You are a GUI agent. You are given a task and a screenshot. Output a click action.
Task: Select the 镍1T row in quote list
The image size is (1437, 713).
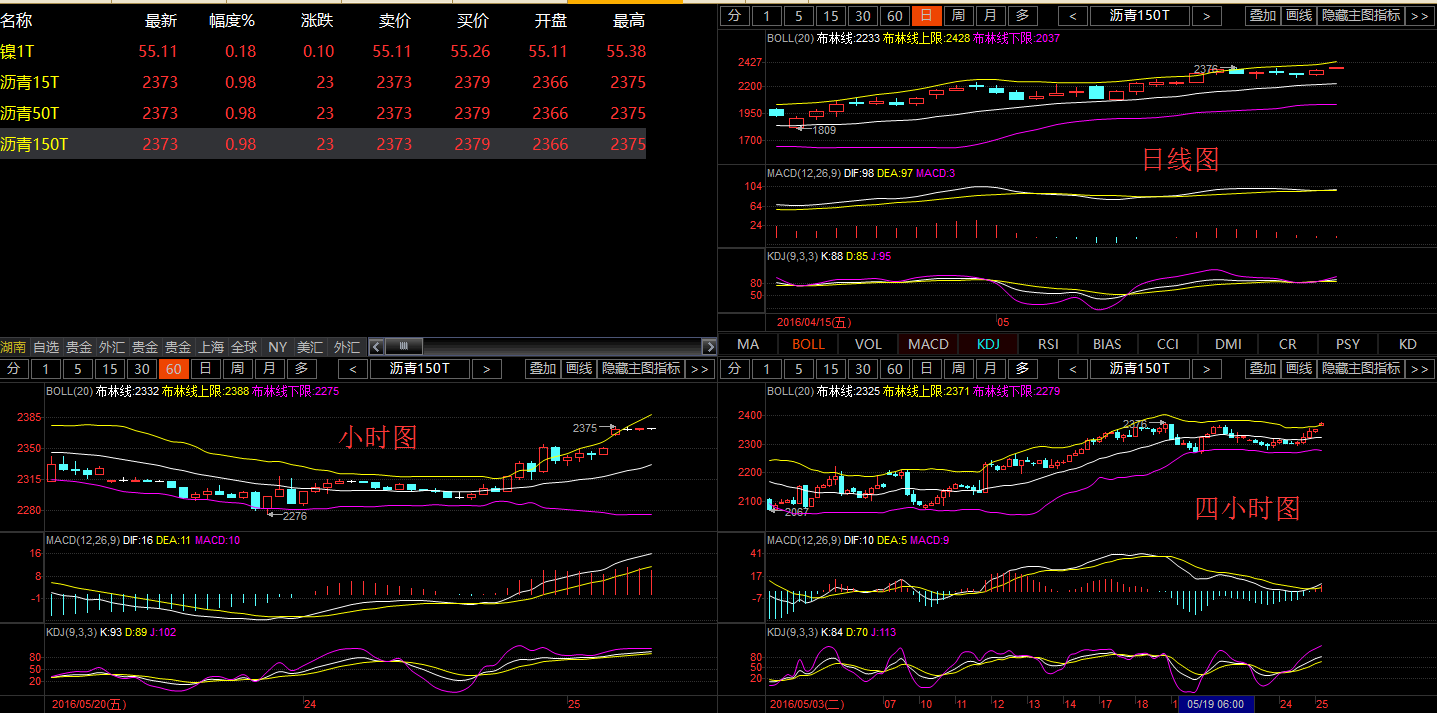click(320, 51)
